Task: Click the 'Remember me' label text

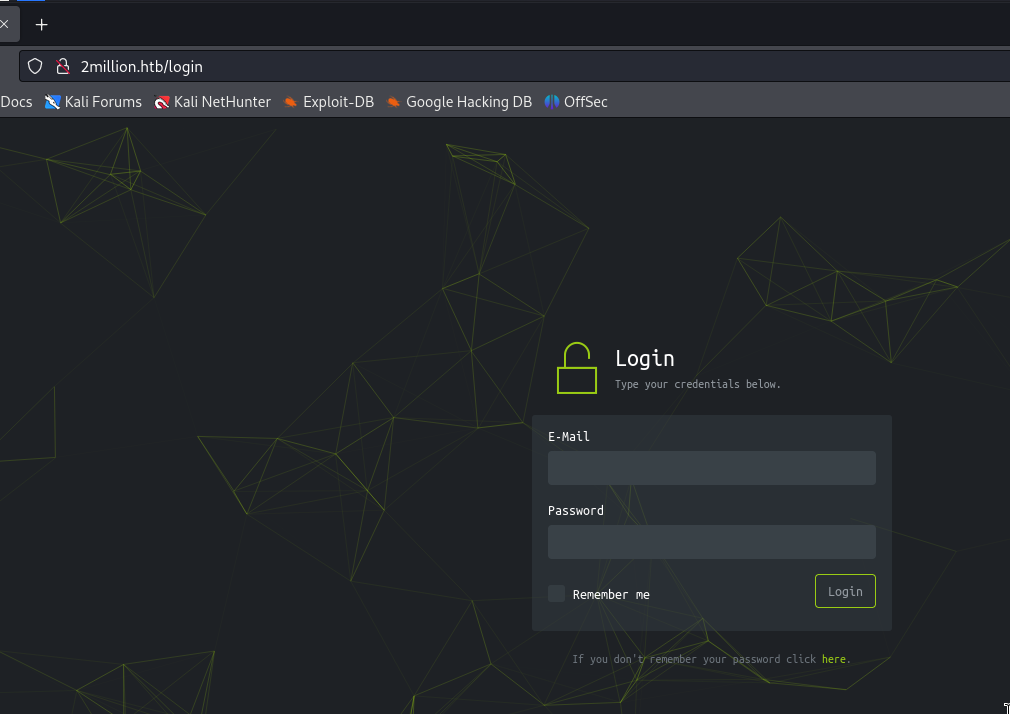Action: 611,595
